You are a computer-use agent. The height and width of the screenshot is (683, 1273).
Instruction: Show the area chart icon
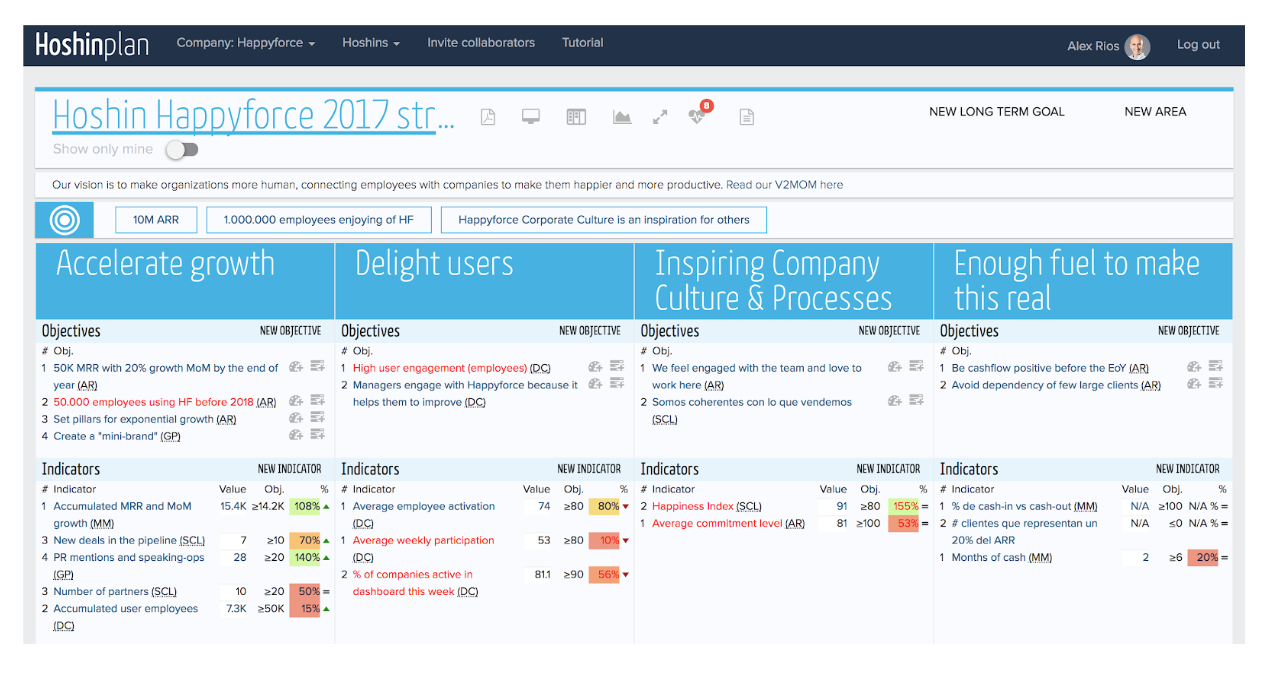tap(622, 117)
